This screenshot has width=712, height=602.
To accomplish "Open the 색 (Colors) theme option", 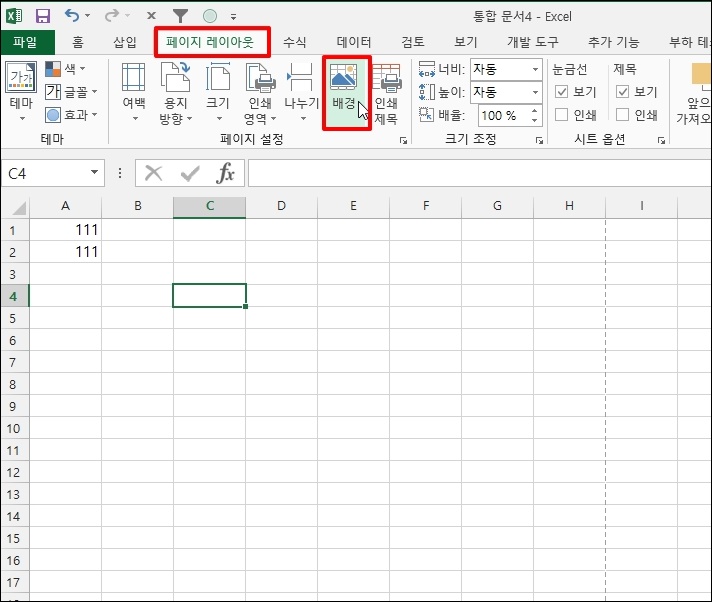I will click(x=65, y=69).
